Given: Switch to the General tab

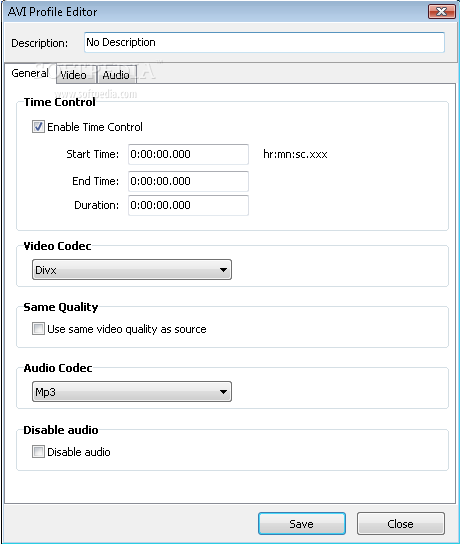Looking at the screenshot, I should 30,73.
